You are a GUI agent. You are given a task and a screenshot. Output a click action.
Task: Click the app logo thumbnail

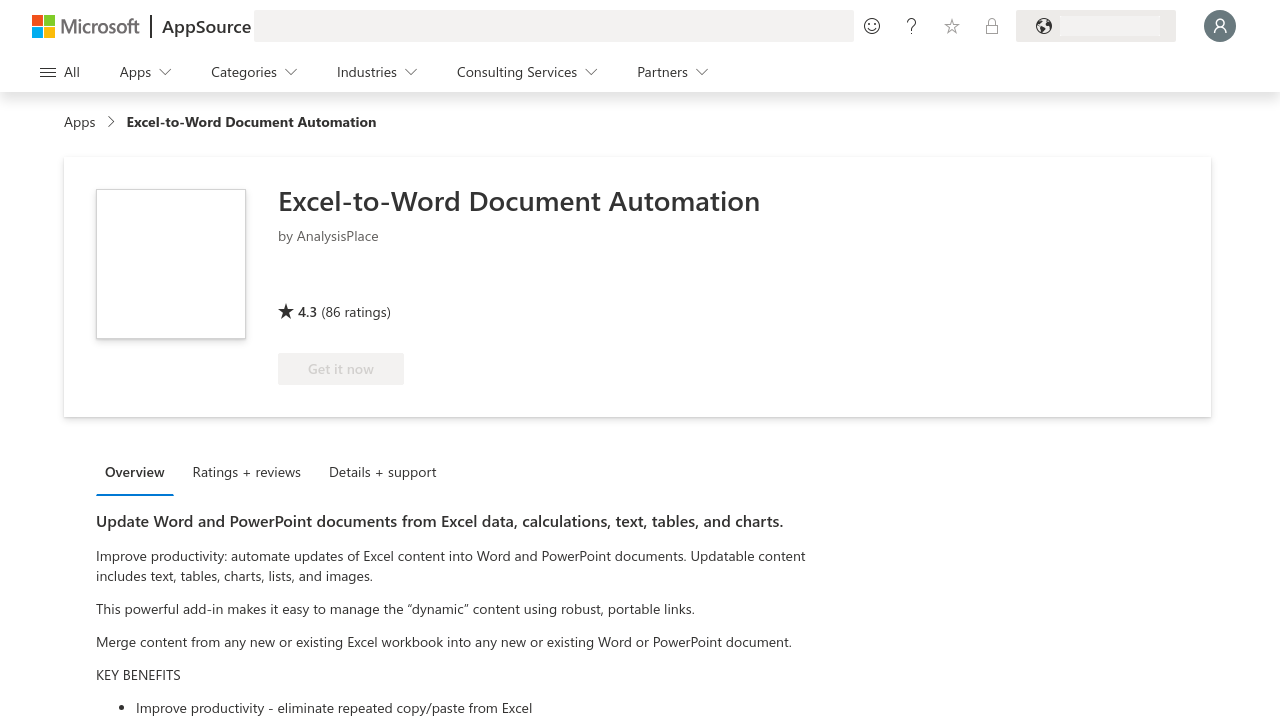[x=171, y=264]
